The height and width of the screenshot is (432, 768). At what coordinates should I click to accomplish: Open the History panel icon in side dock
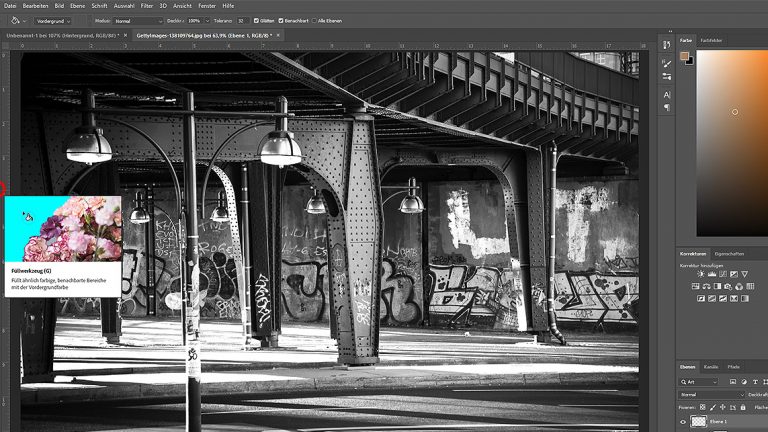666,44
